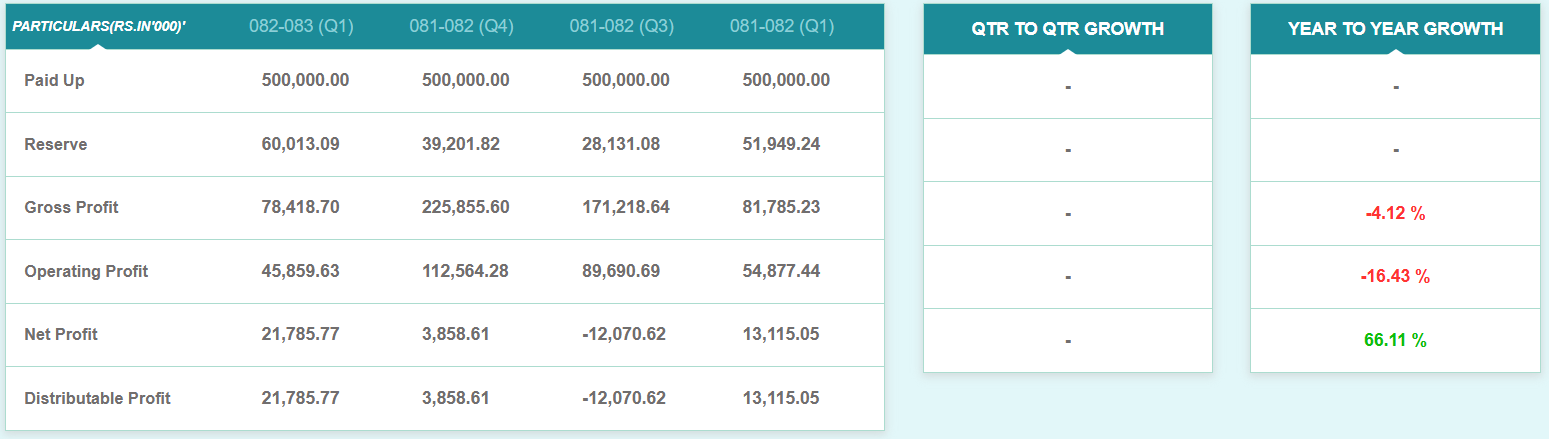Click the red -16.43 % growth value
The height and width of the screenshot is (439, 1549).
click(x=1395, y=277)
